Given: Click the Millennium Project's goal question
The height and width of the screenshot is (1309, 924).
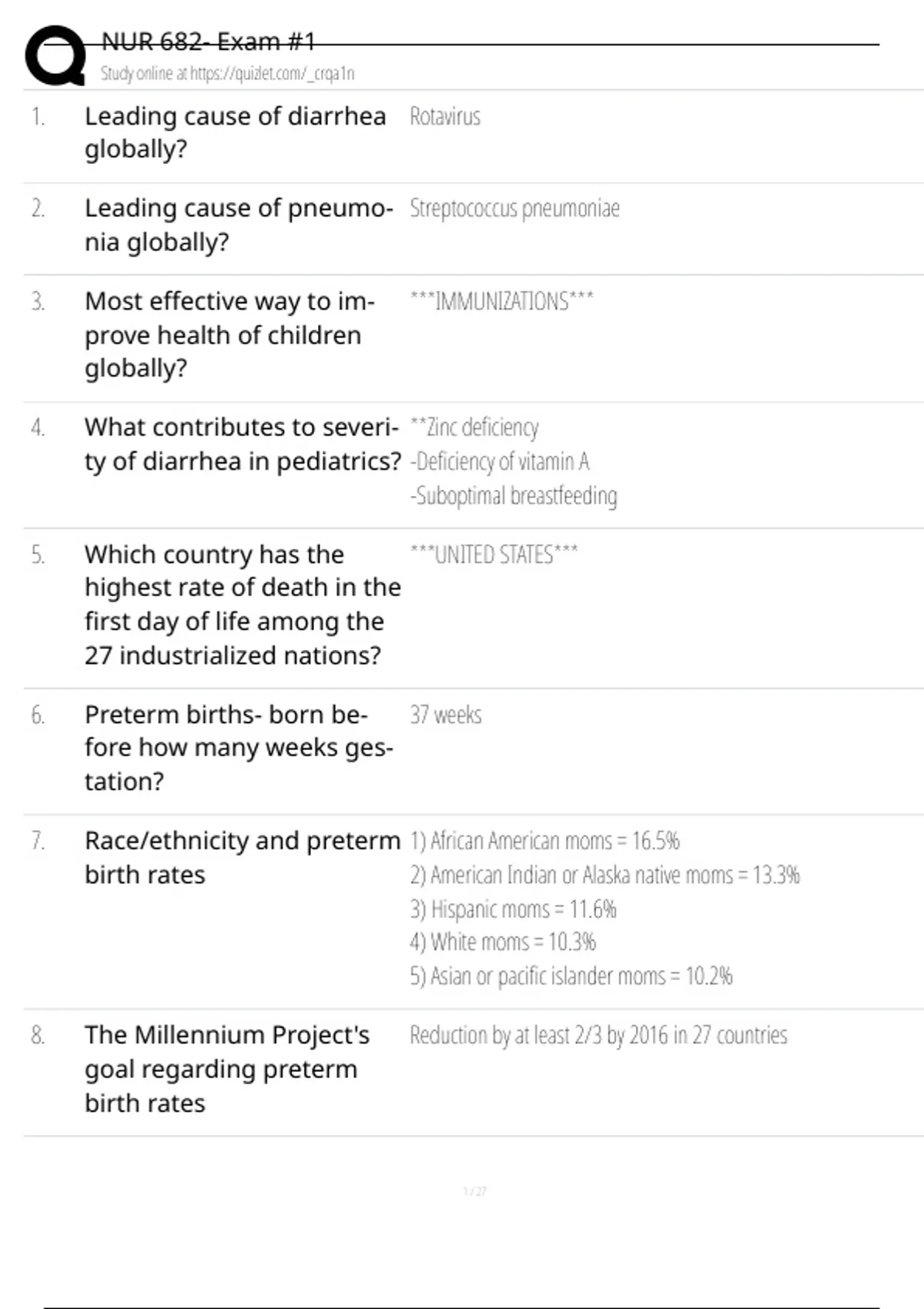Looking at the screenshot, I should pyautogui.click(x=227, y=1069).
